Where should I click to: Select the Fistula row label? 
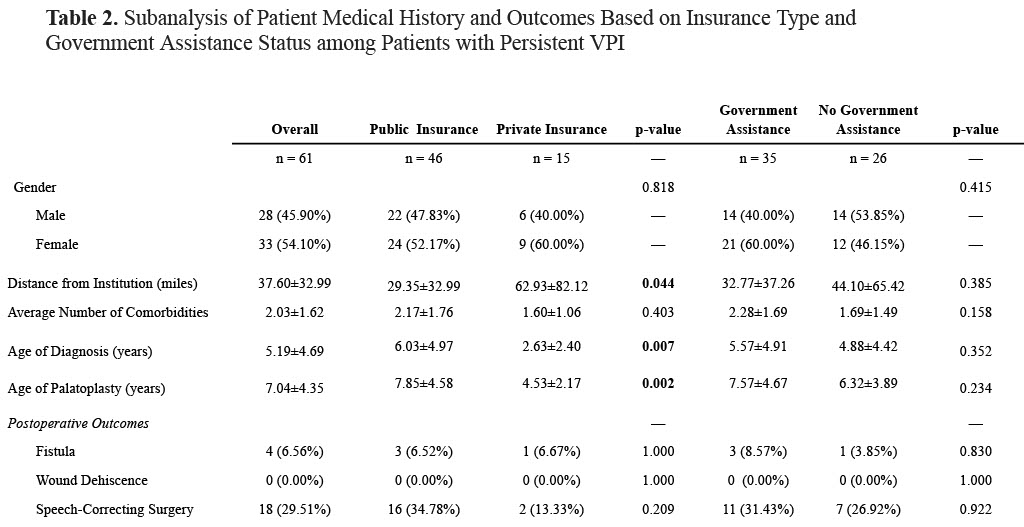pos(56,451)
